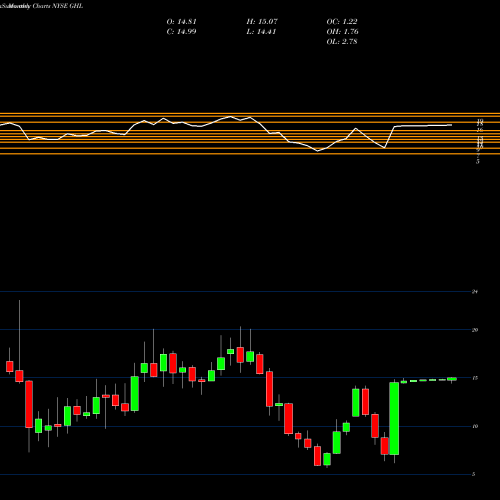Click the last green candle at the far right
500x500 pixels.
tap(452, 379)
